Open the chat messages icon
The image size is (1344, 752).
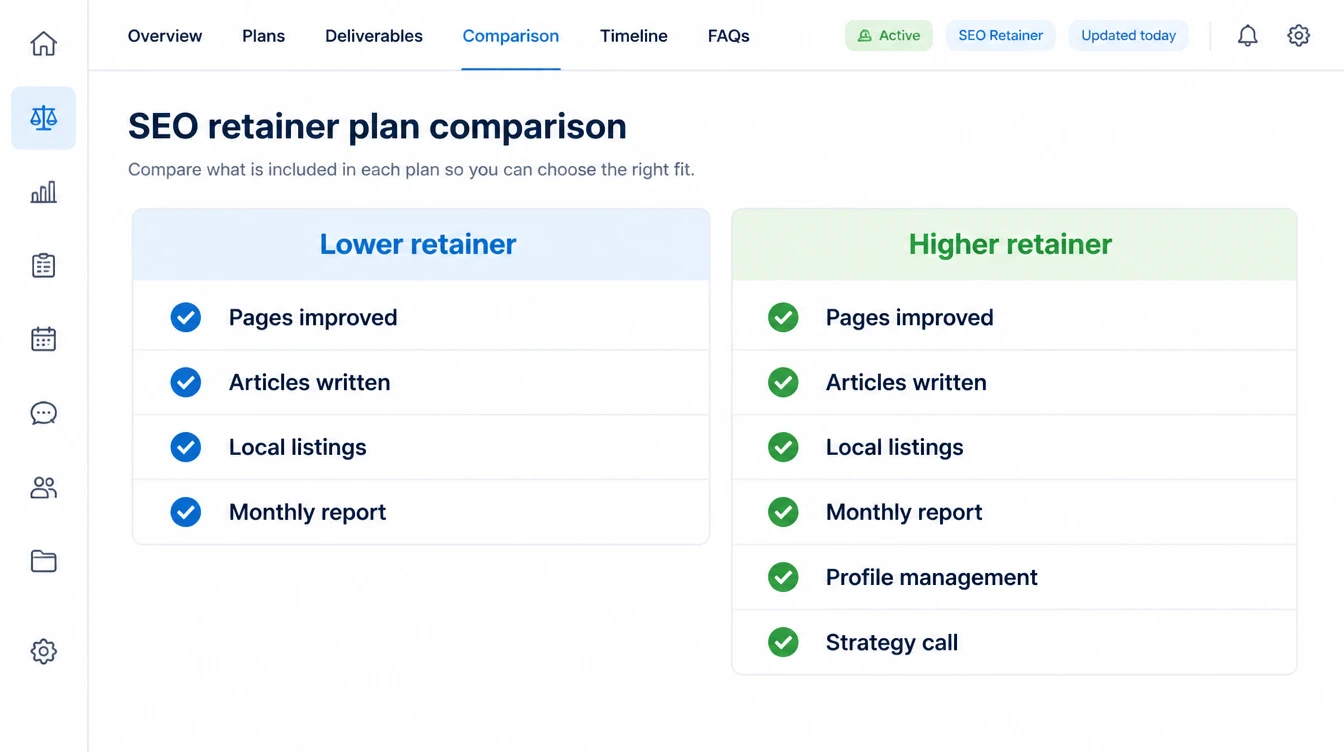(x=43, y=413)
